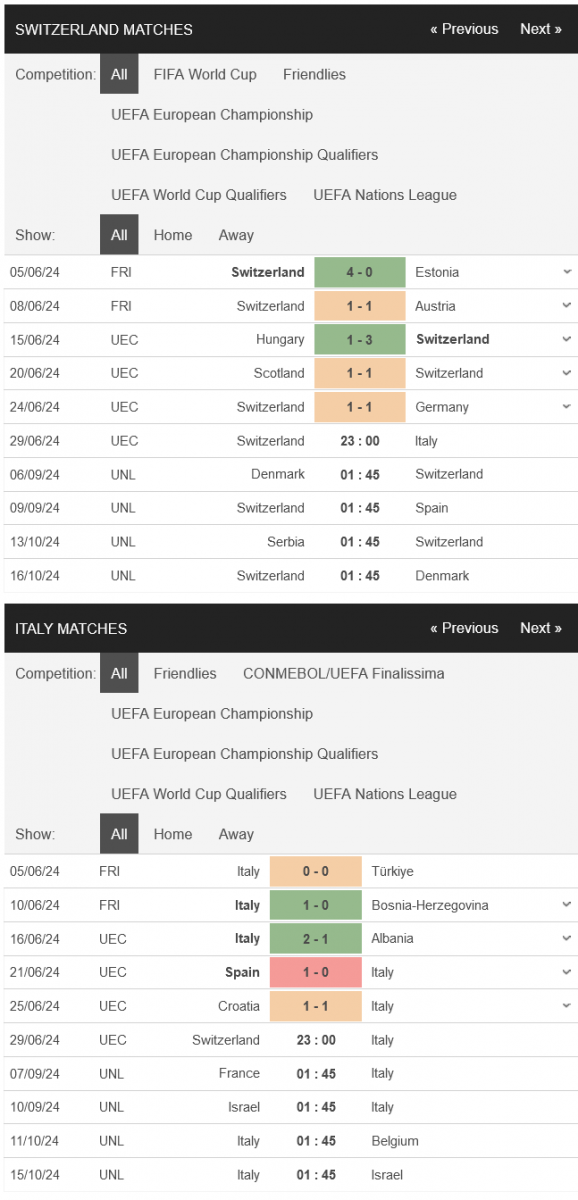The width and height of the screenshot is (578, 1200).
Task: Open the Switzerland 4 - 0 Estonia score
Action: coord(360,272)
